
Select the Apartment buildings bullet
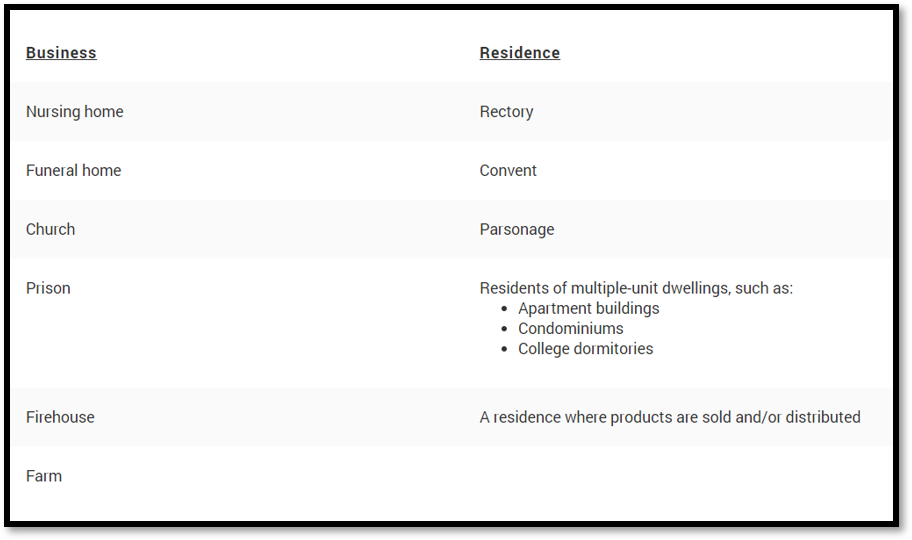pos(589,308)
